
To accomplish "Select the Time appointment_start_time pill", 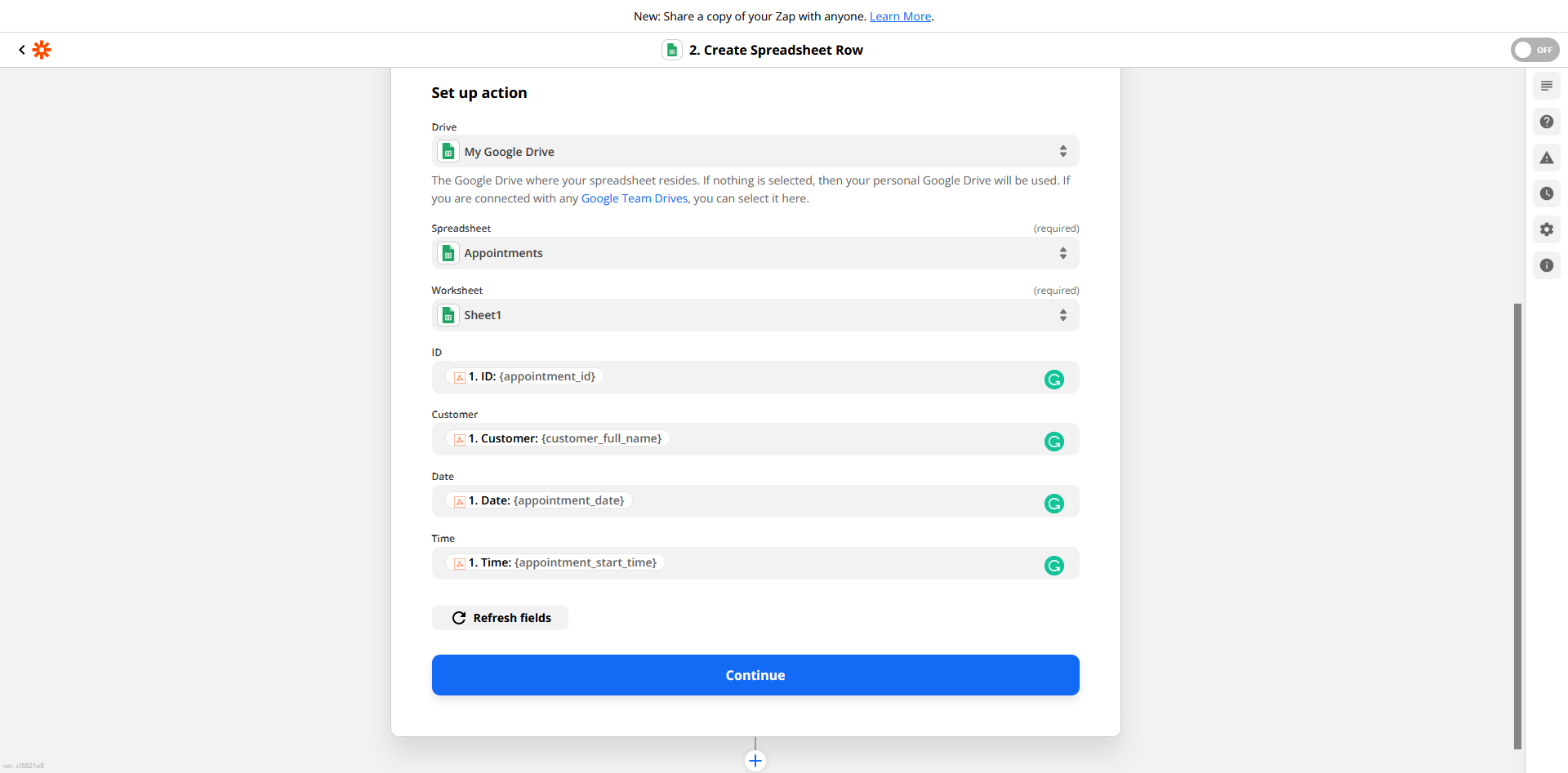I will pyautogui.click(x=555, y=562).
